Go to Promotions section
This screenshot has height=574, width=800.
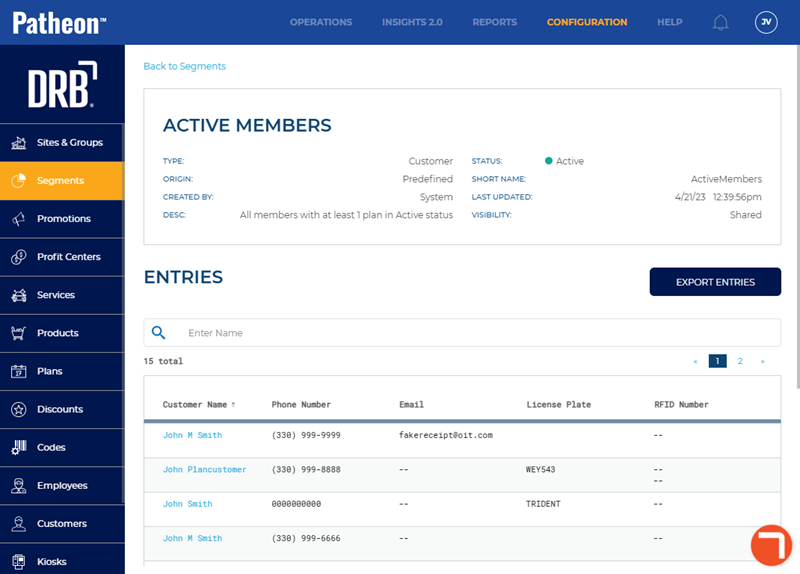click(x=62, y=219)
